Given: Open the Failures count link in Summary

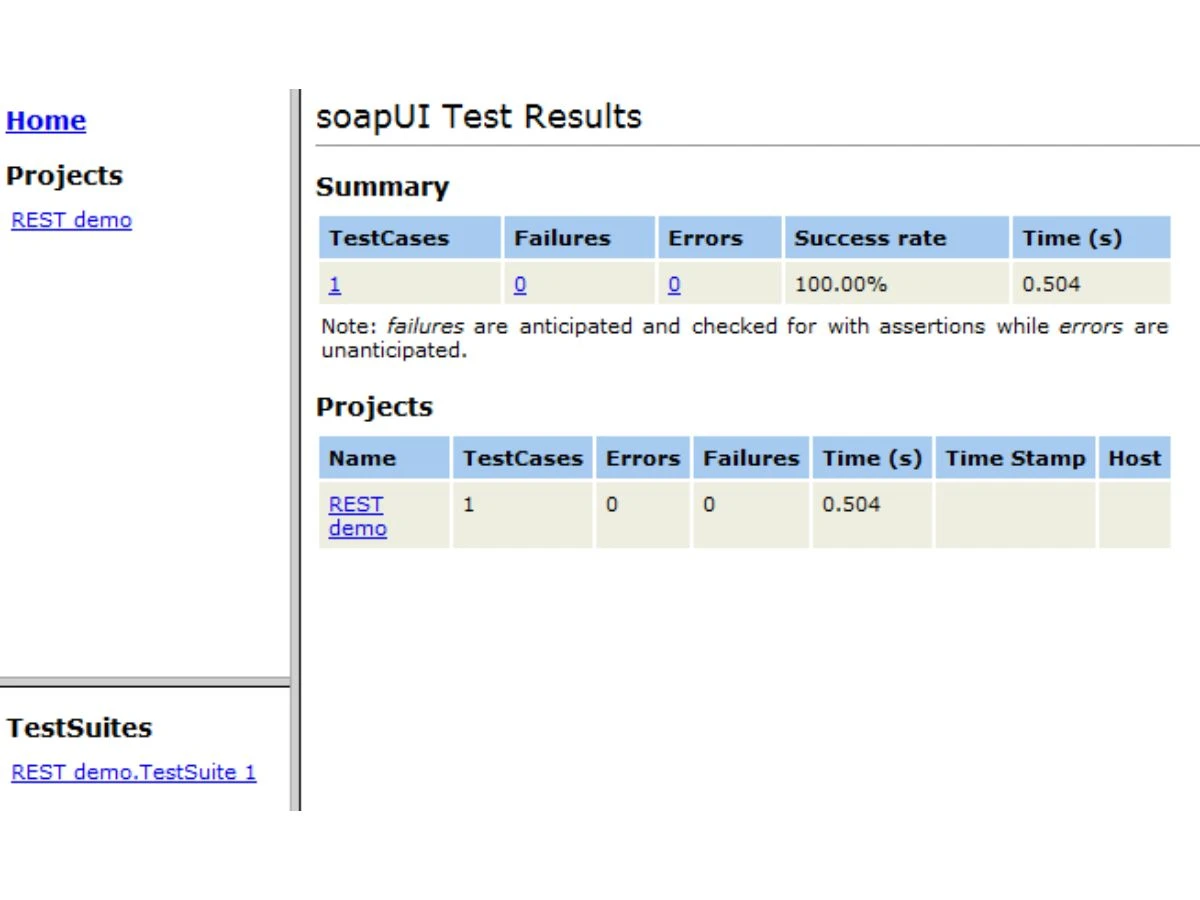Looking at the screenshot, I should tap(520, 285).
